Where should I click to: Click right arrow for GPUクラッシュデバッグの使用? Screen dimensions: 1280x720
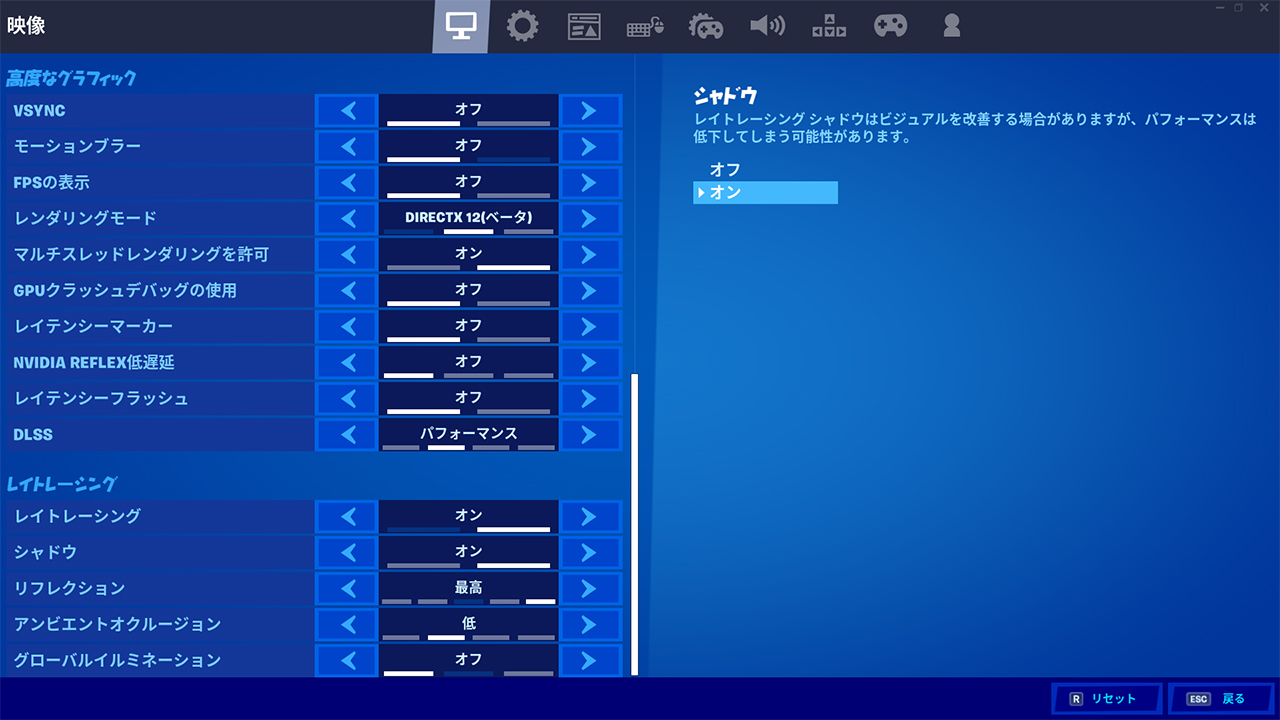590,290
